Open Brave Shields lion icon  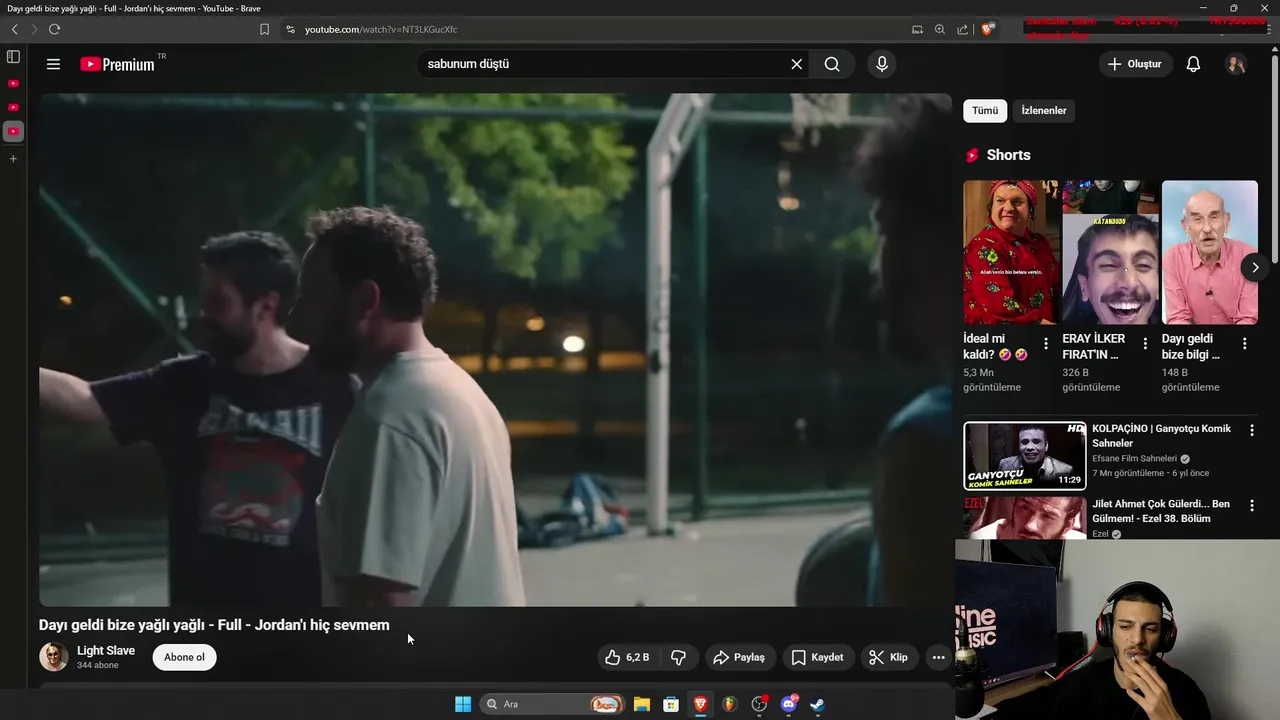click(988, 29)
